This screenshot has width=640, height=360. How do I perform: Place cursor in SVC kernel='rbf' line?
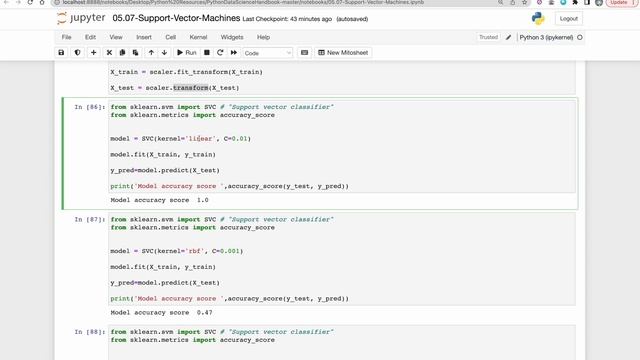point(176,251)
